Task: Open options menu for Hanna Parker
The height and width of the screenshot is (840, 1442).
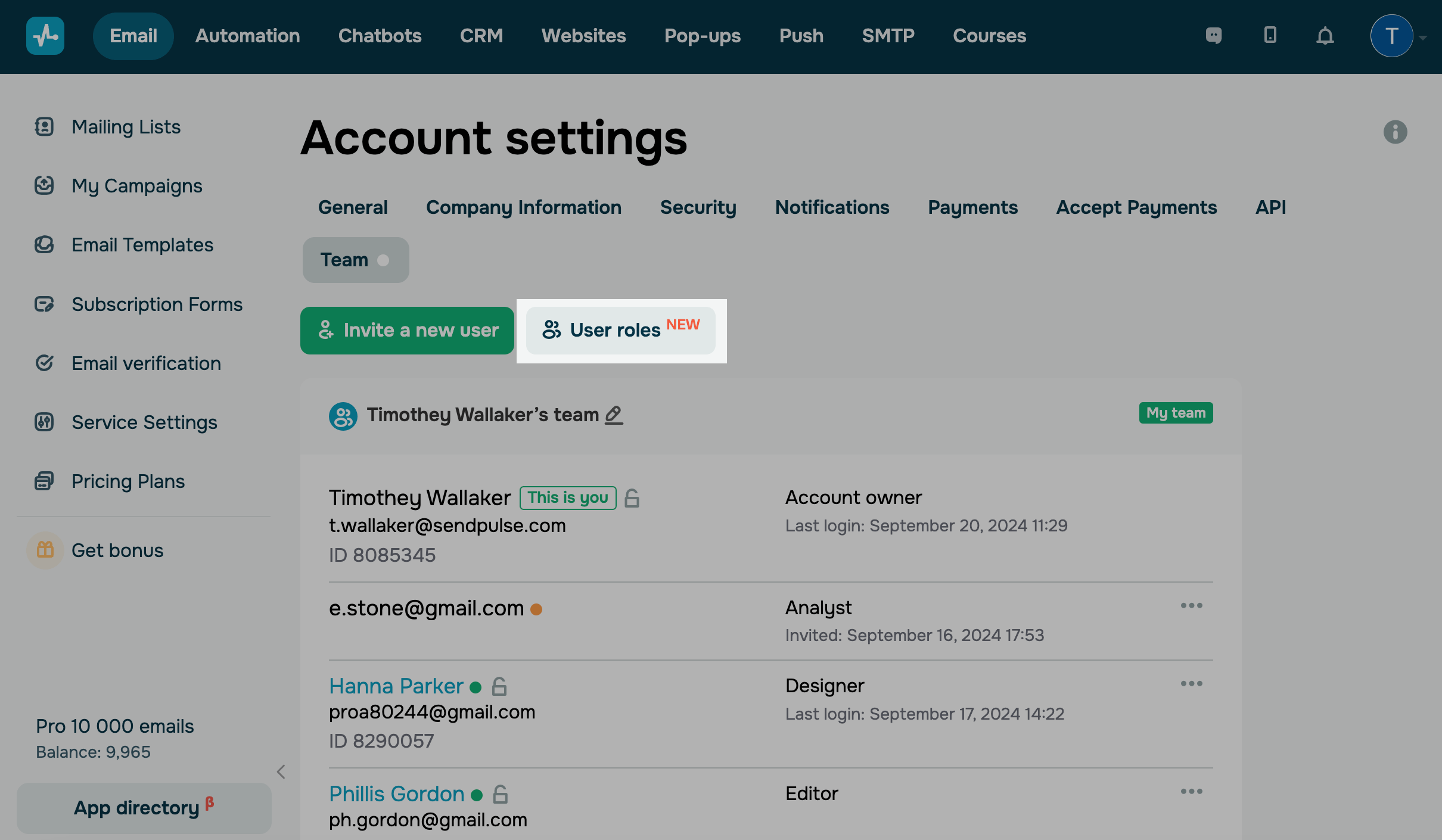Action: 1191,684
